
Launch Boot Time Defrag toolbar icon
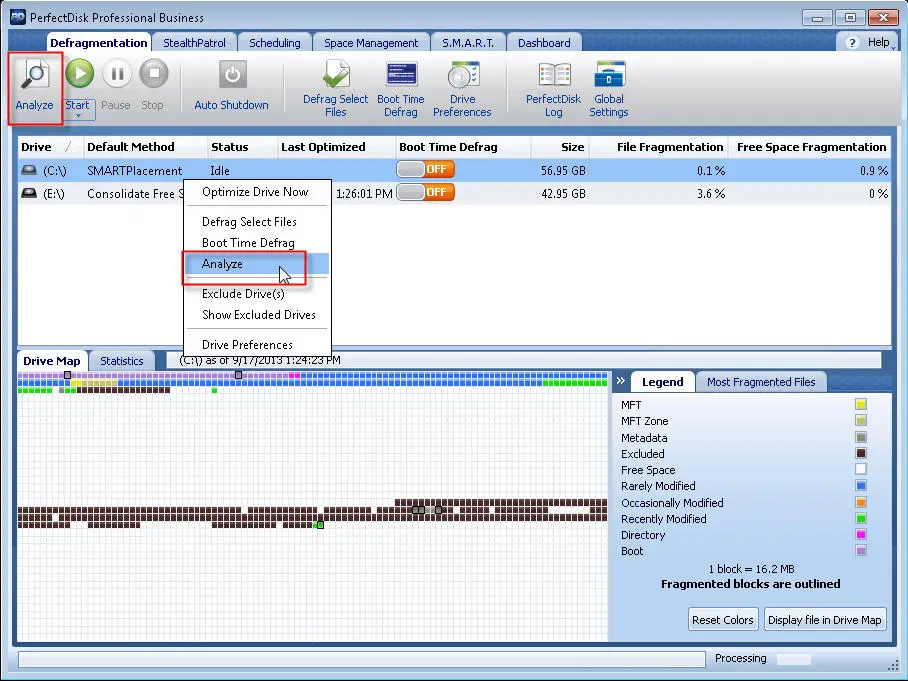click(x=401, y=75)
